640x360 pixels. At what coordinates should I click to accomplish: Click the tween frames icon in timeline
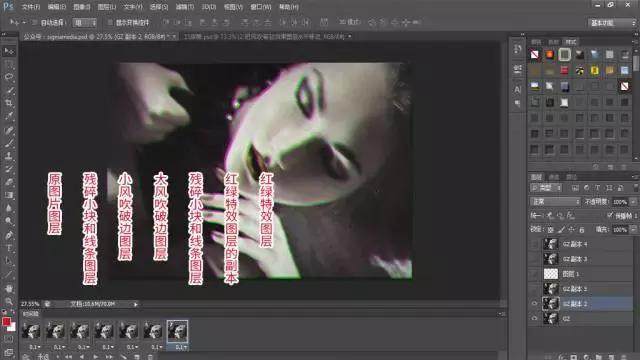coord(123,356)
